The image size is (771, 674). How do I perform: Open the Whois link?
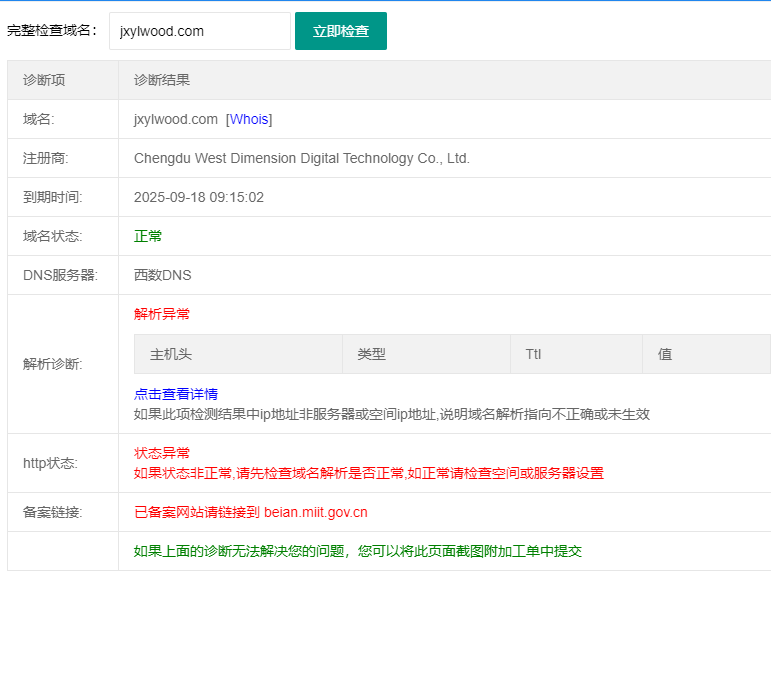coord(249,119)
